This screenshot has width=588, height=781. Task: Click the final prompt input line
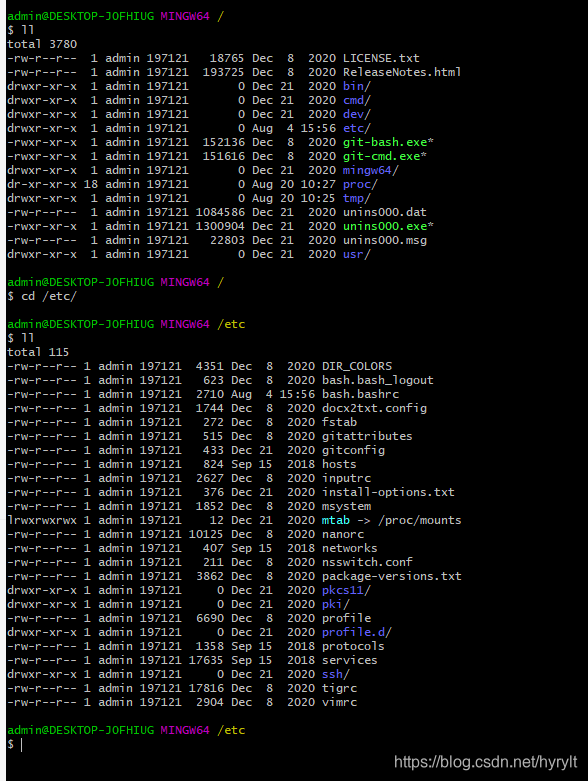(x=15, y=744)
